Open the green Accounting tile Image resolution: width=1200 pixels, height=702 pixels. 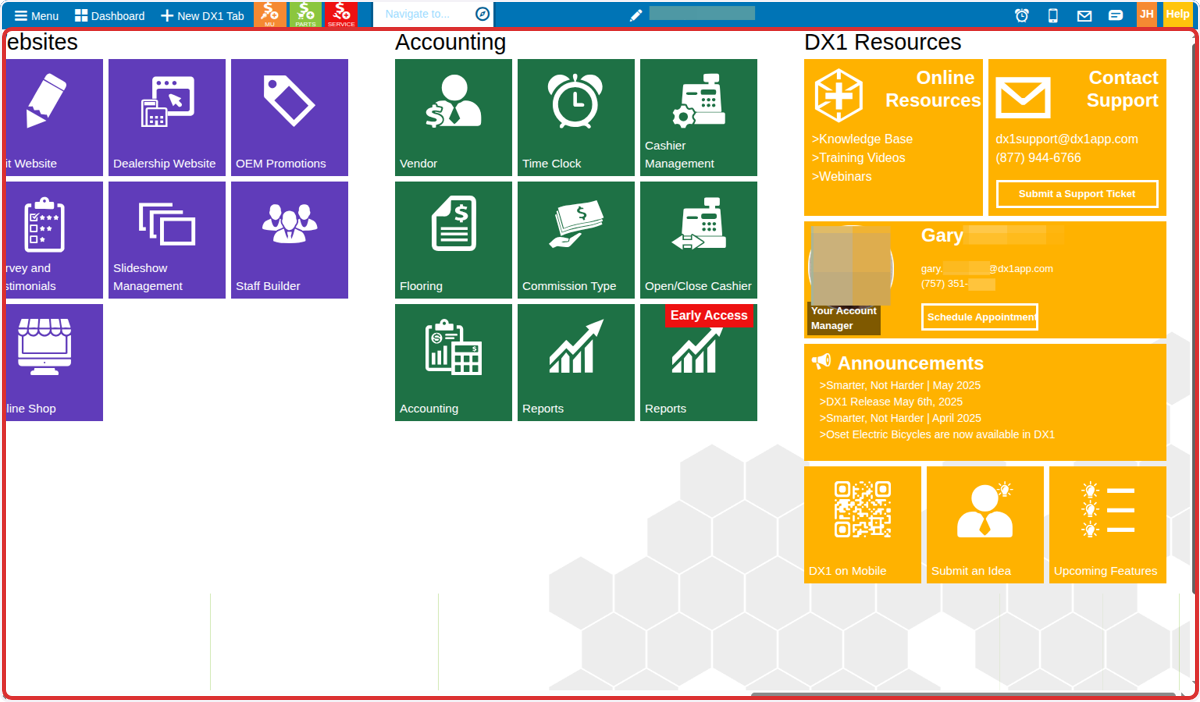pos(453,362)
